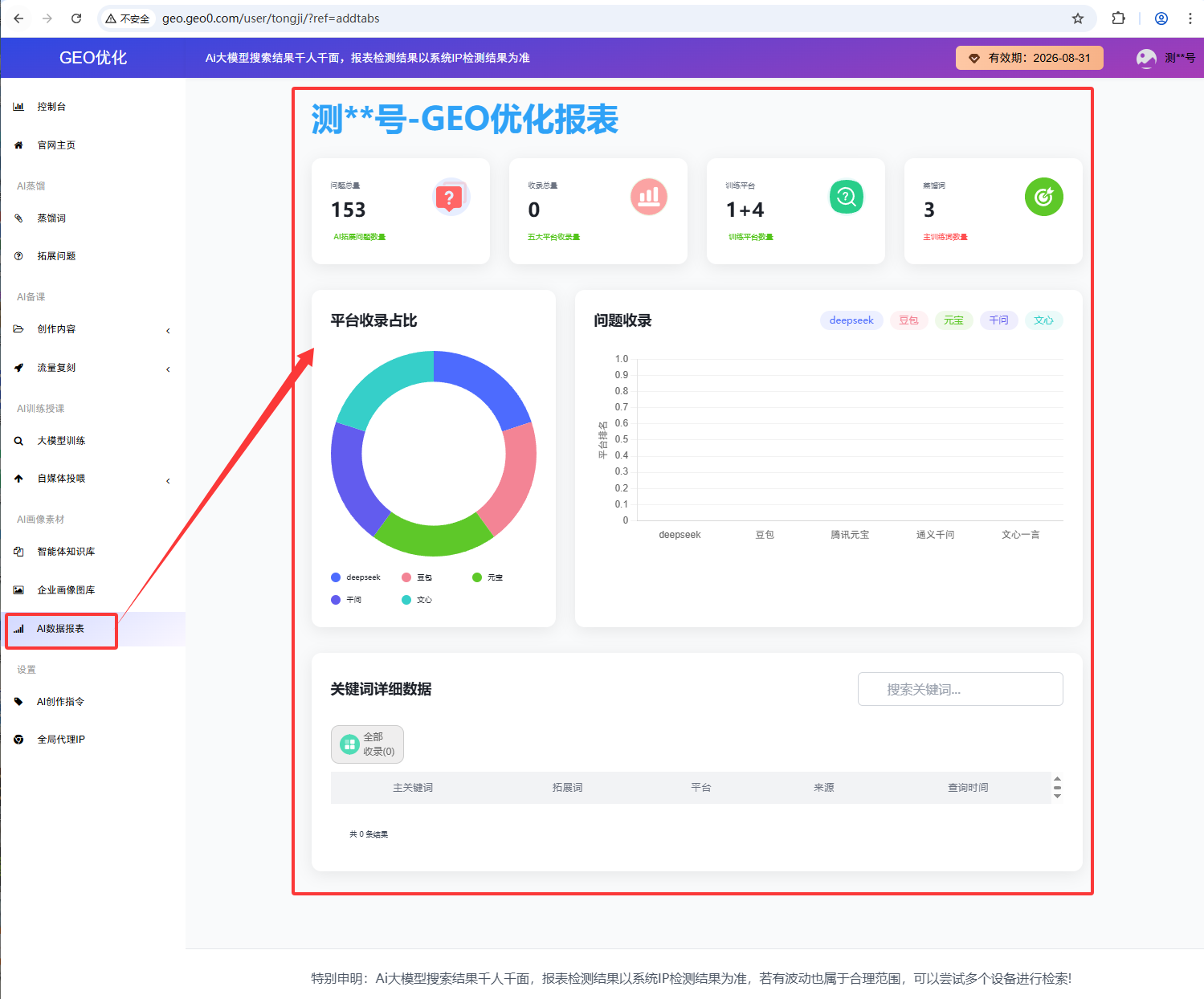Open the 控制台 menu item
Image resolution: width=1204 pixels, height=999 pixels.
pyautogui.click(x=51, y=107)
